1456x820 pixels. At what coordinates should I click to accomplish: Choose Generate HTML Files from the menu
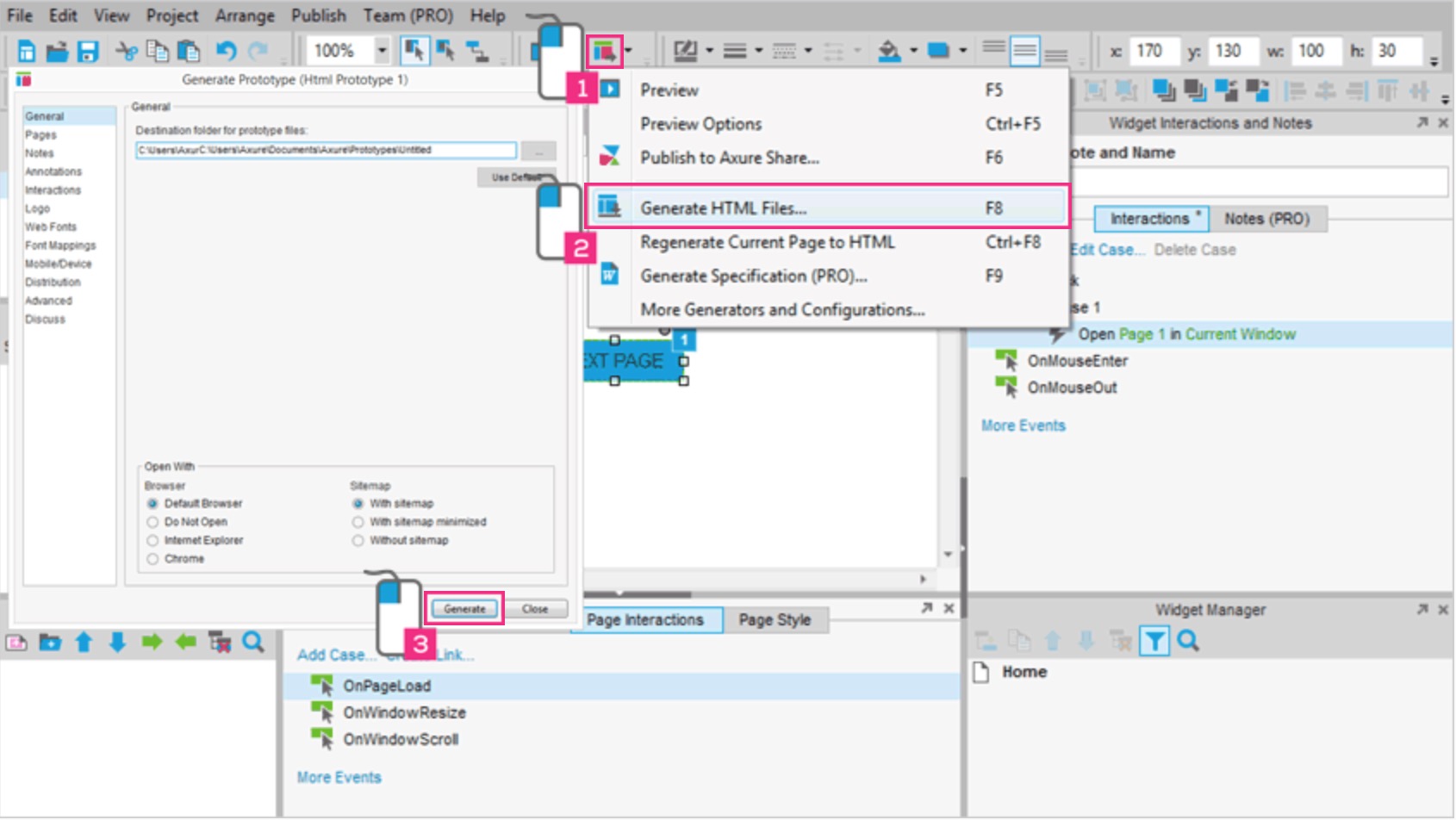[723, 208]
